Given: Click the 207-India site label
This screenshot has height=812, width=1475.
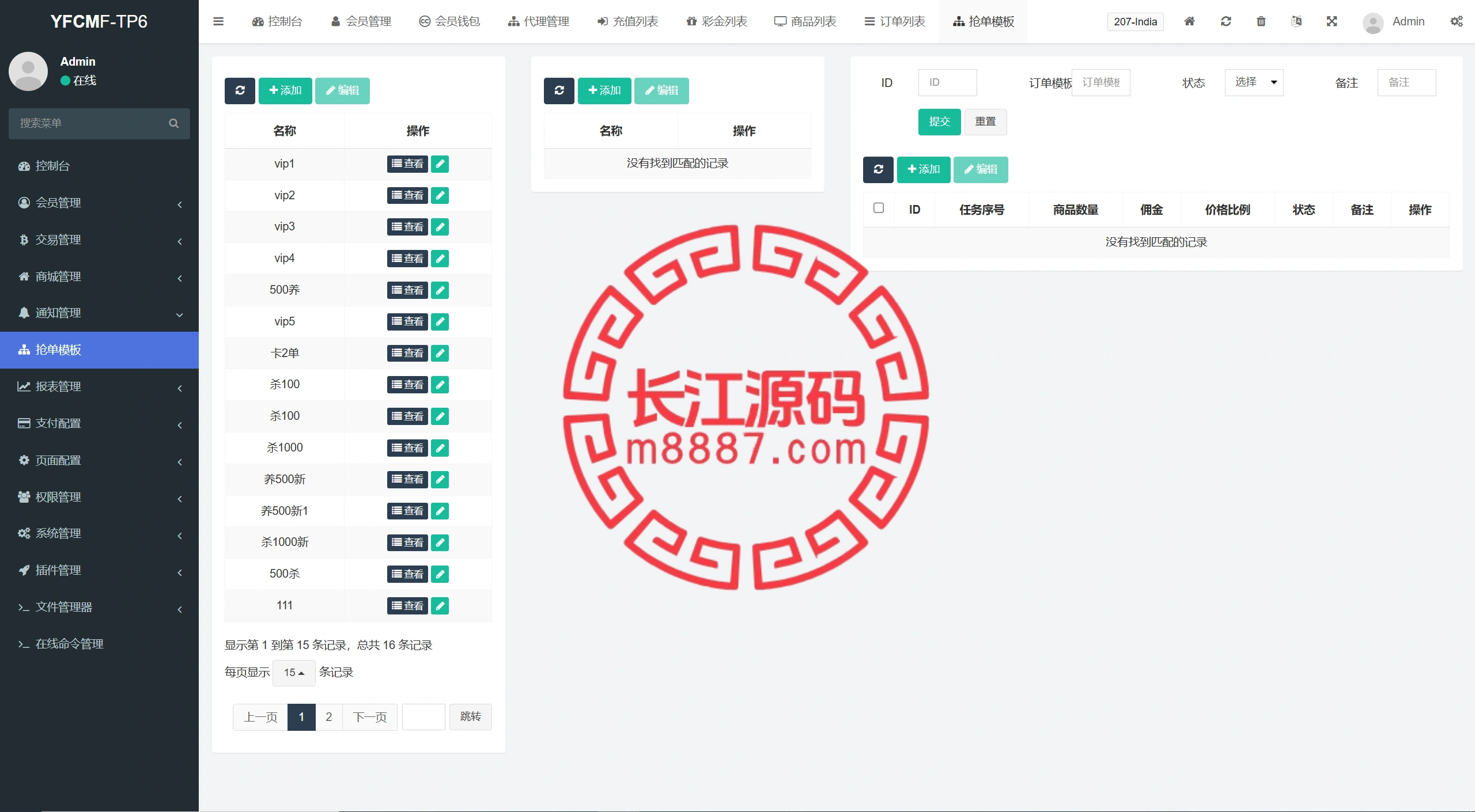Looking at the screenshot, I should 1135,22.
